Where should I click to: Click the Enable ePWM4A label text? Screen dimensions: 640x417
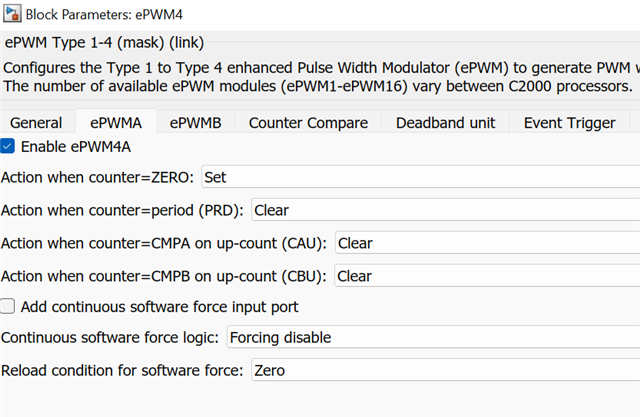coord(76,146)
